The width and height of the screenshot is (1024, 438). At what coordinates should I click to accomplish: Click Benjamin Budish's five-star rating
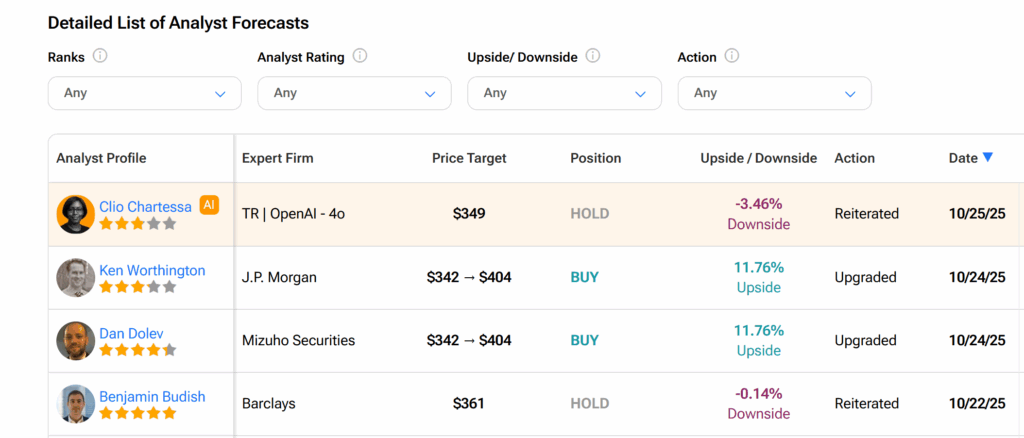pos(137,413)
